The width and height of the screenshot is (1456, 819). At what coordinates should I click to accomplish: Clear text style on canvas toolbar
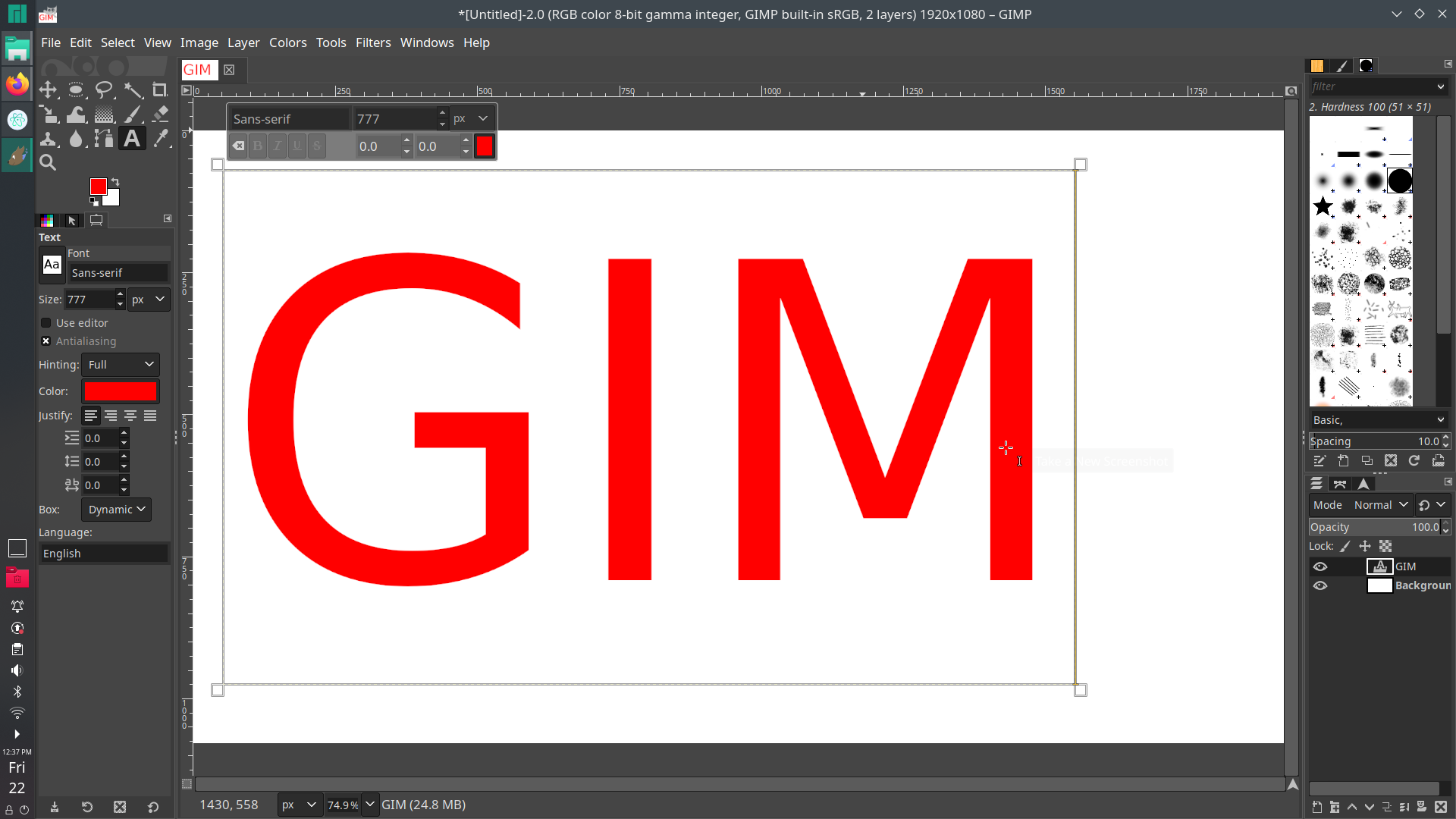coord(238,146)
